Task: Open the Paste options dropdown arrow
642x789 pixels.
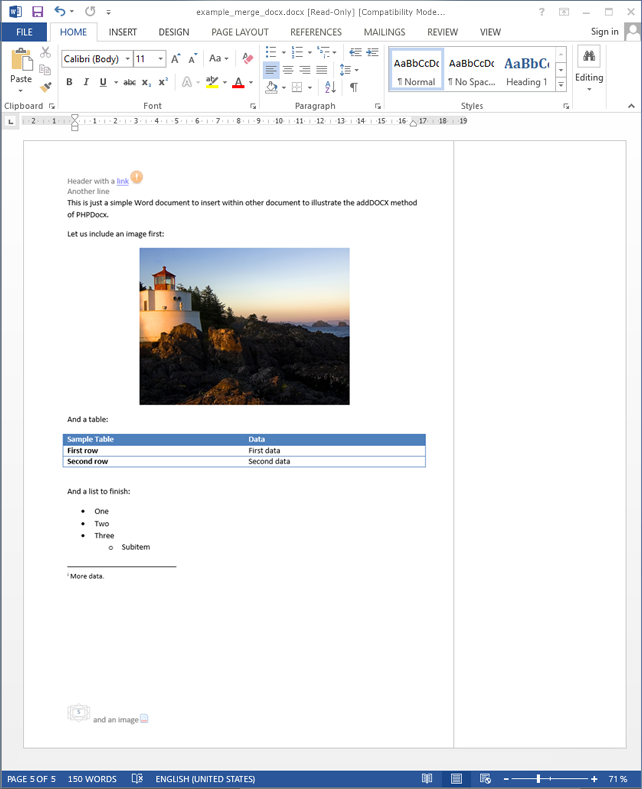Action: click(x=21, y=91)
